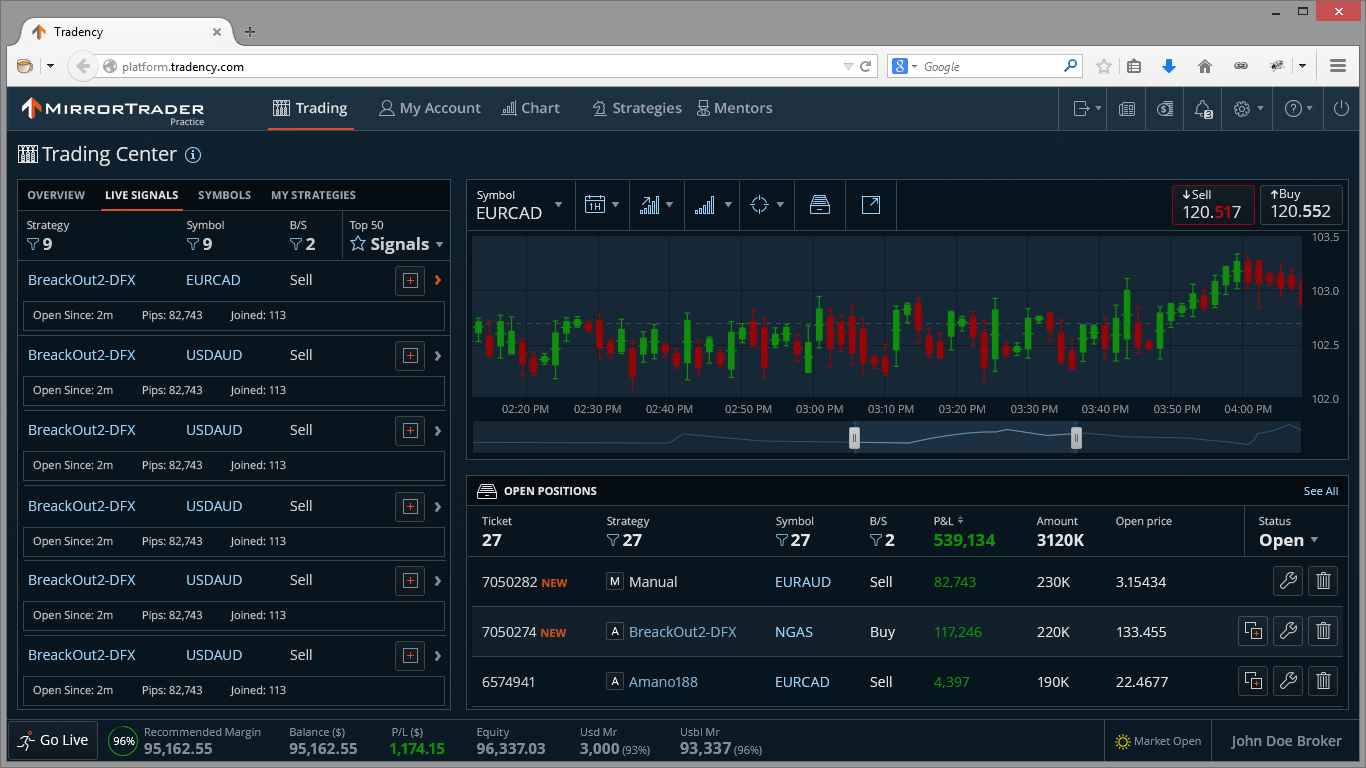Click the settings gear icon in header
The width and height of the screenshot is (1366, 768).
1242,109
